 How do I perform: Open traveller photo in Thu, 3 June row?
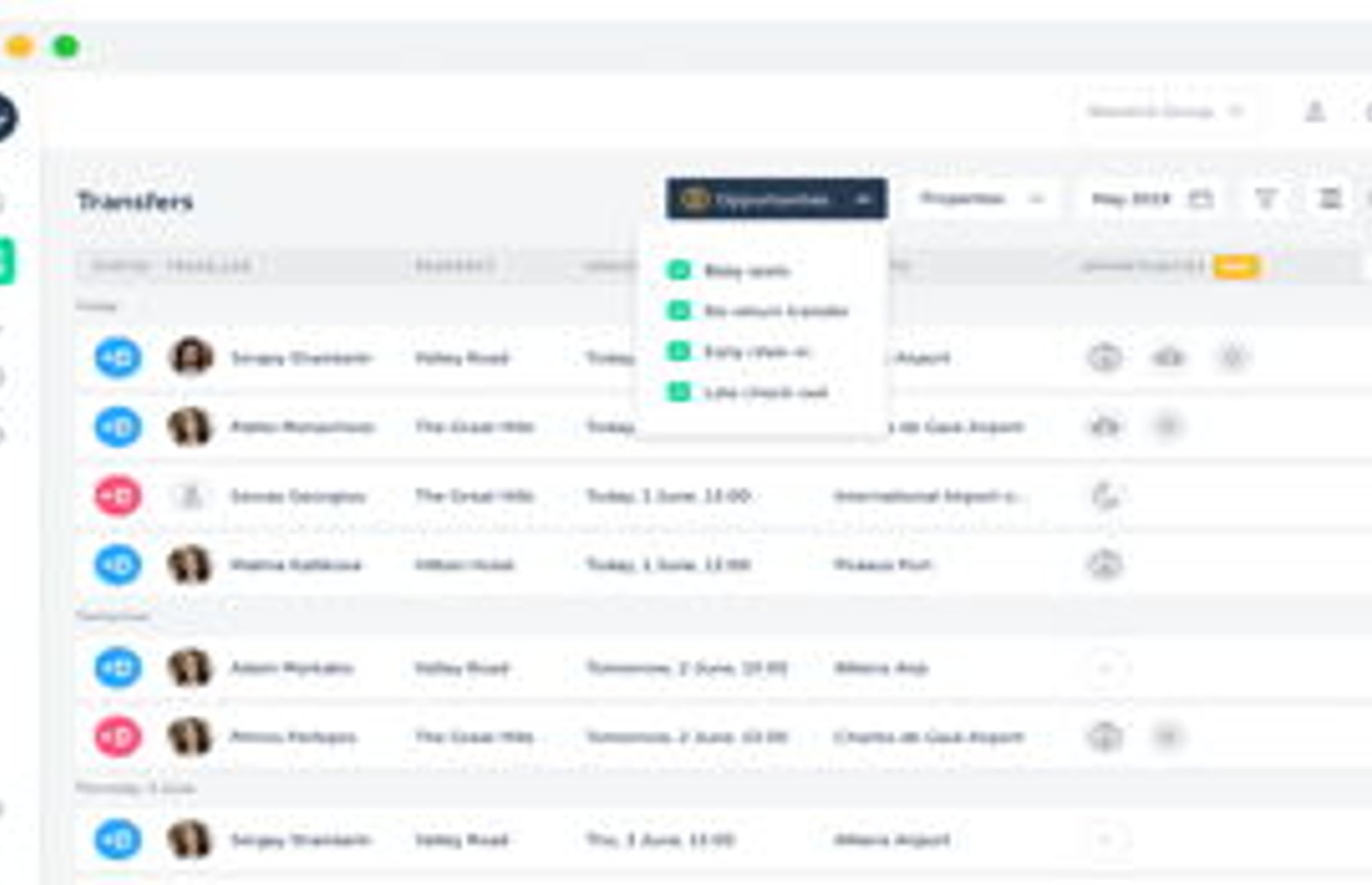click(x=190, y=840)
